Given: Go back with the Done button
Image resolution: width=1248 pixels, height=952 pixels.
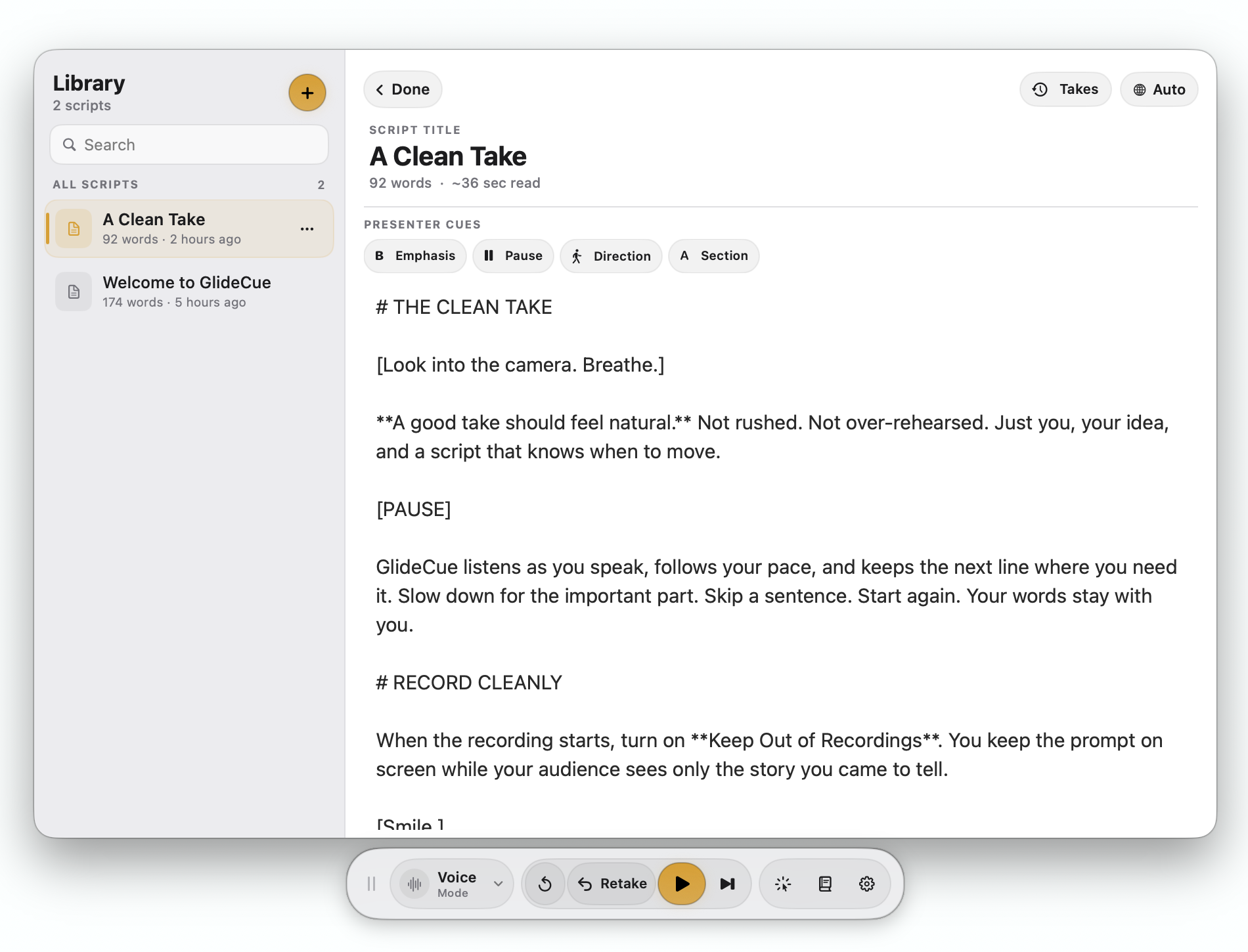Looking at the screenshot, I should coord(403,89).
